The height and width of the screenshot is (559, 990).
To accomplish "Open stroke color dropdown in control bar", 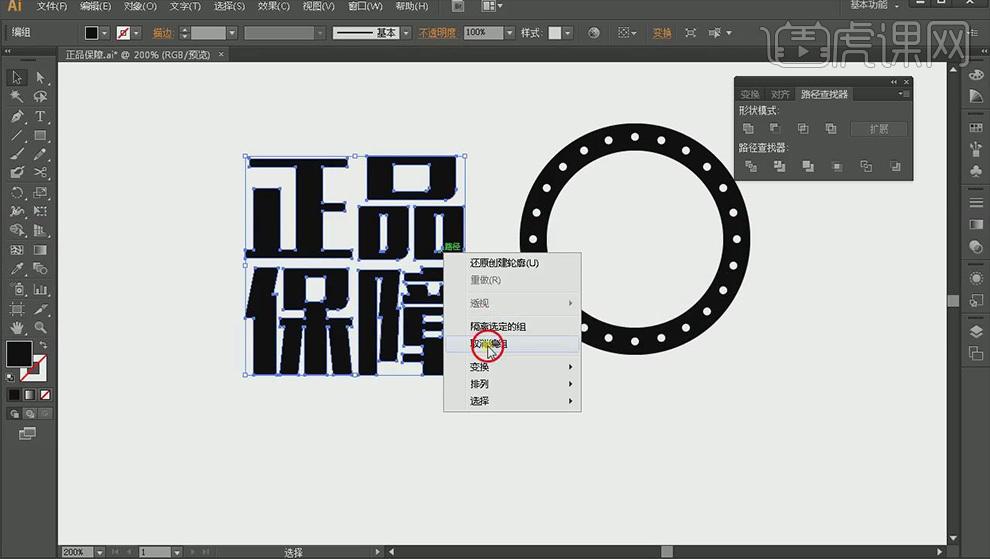I will click(136, 33).
